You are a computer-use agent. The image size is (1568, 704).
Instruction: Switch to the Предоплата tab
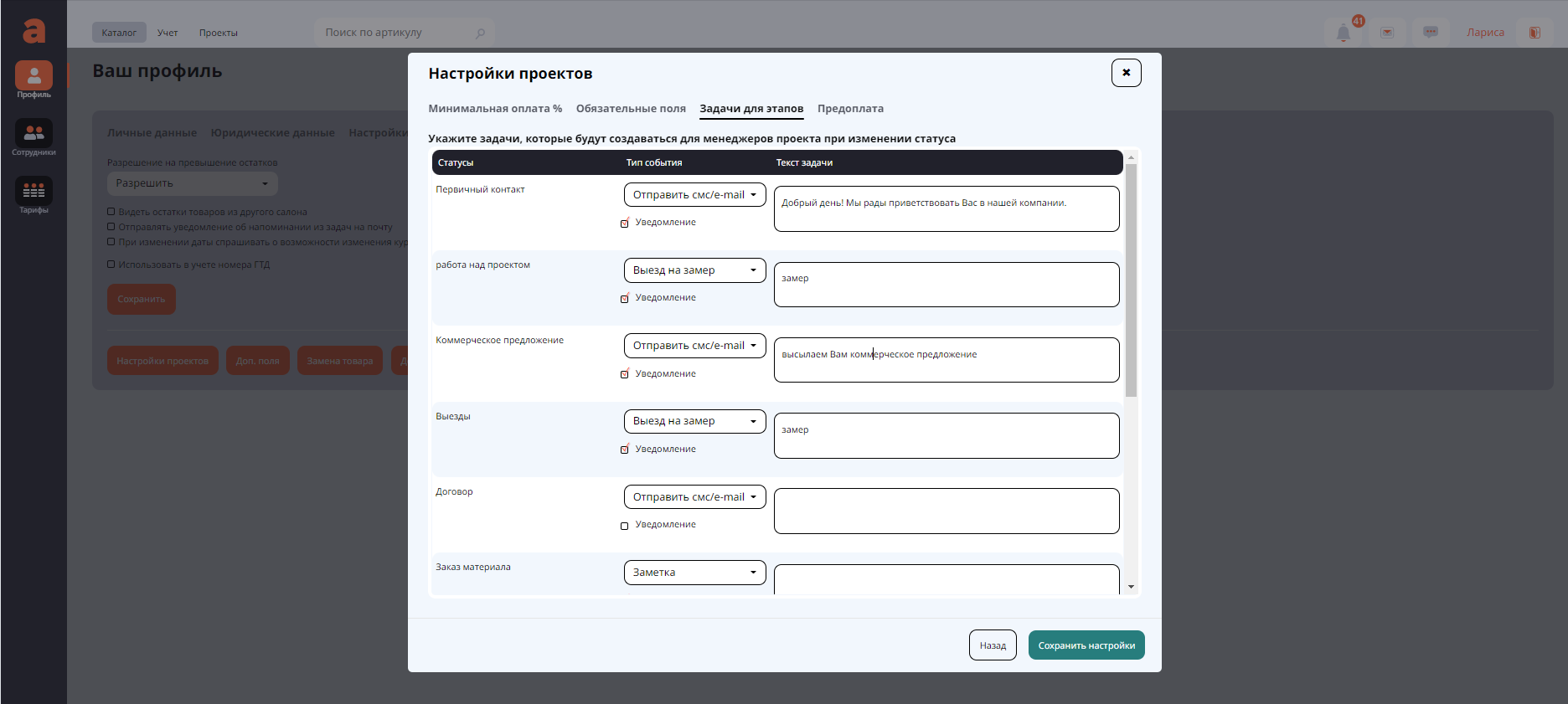click(x=850, y=109)
